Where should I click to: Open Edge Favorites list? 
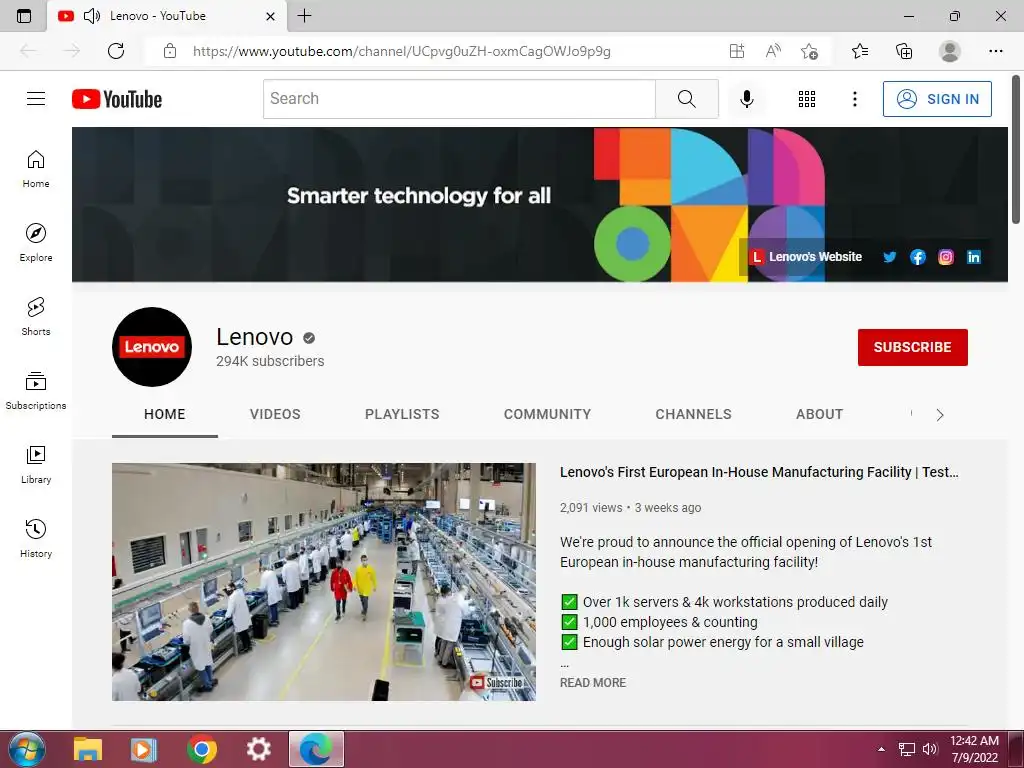pos(860,51)
